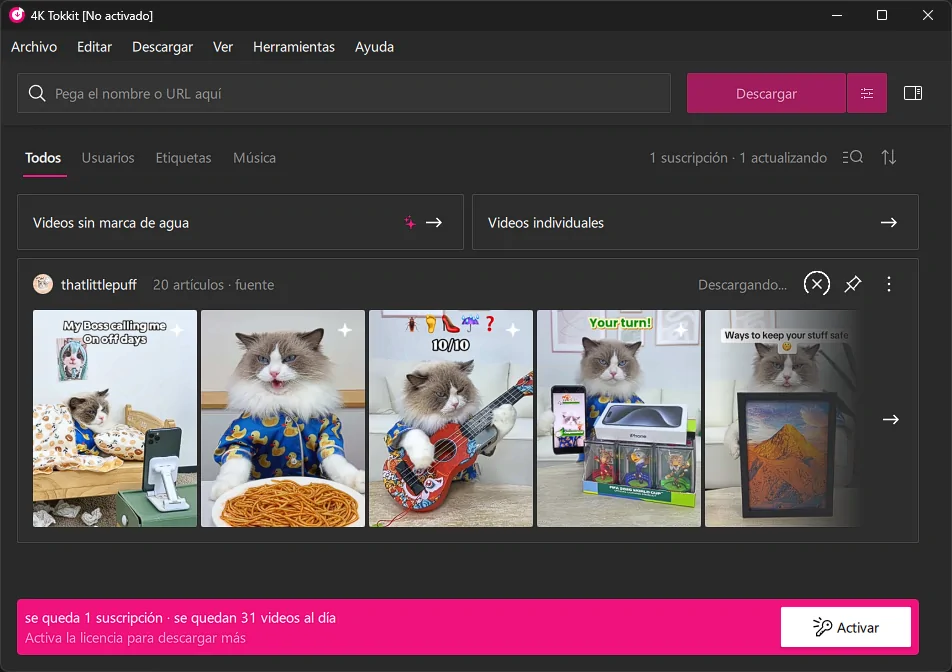Open thatlittlepuff more options menu
This screenshot has width=952, height=672.
point(889,283)
